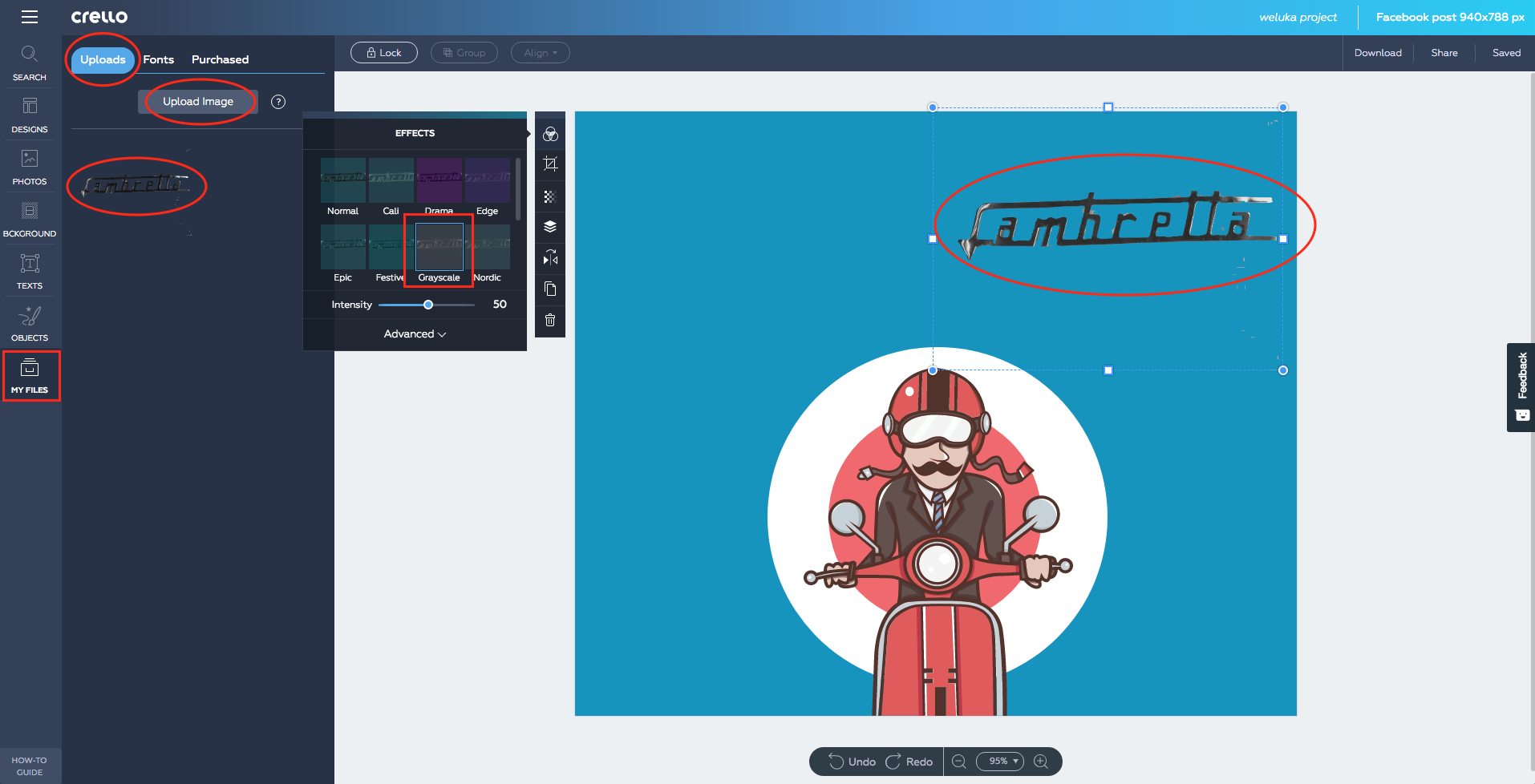Open the Feedback side tab
1535x784 pixels.
1521,387
